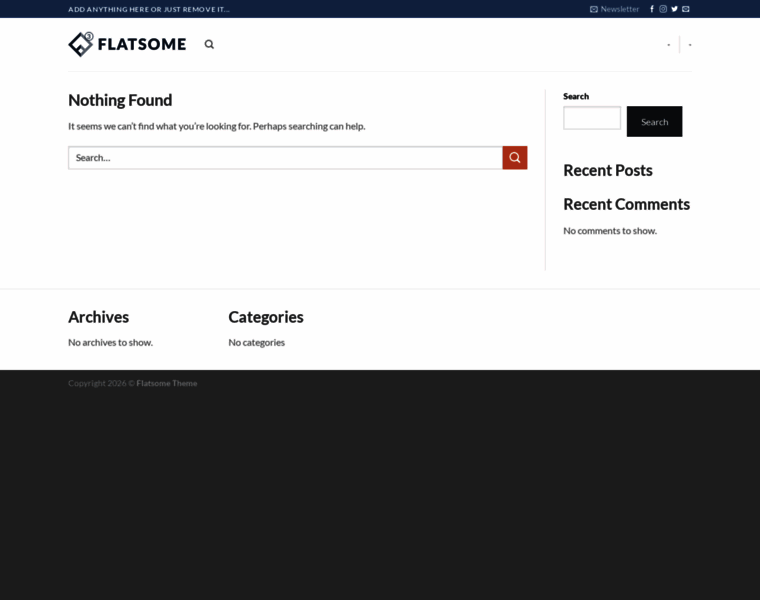Open the Instagram social icon

tap(663, 9)
